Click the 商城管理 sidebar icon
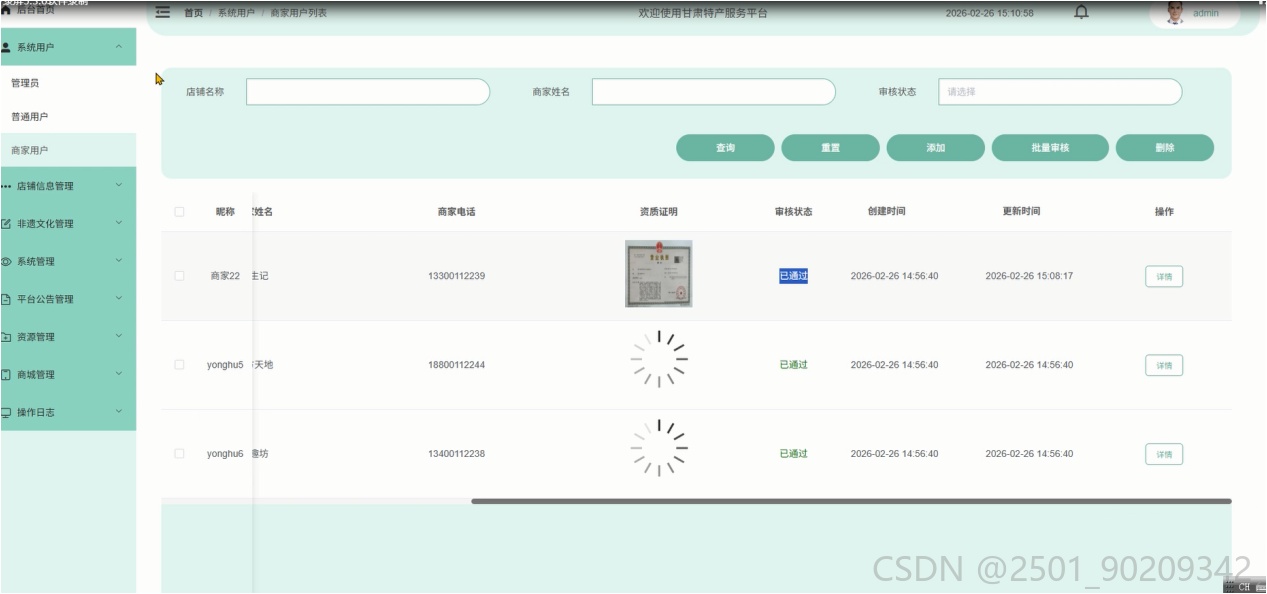Viewport: 1267px width, 594px height. (x=7, y=375)
